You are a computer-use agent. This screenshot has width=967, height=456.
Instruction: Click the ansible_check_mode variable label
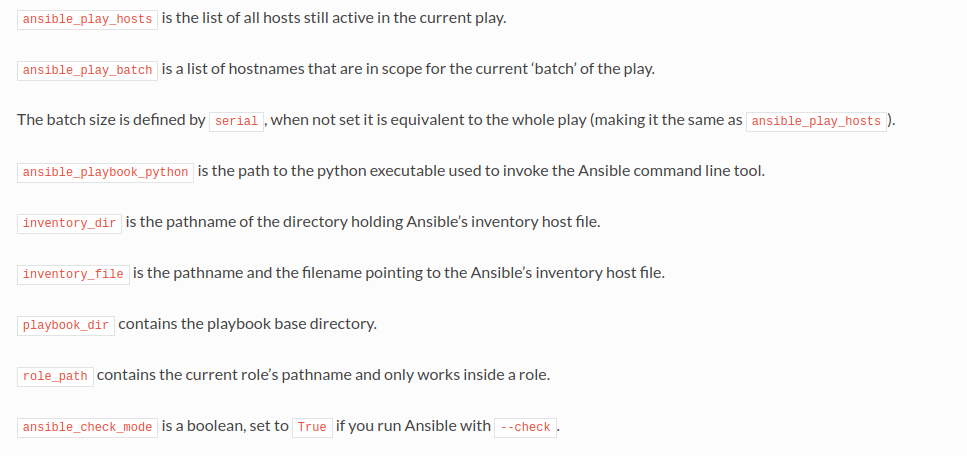point(87,427)
